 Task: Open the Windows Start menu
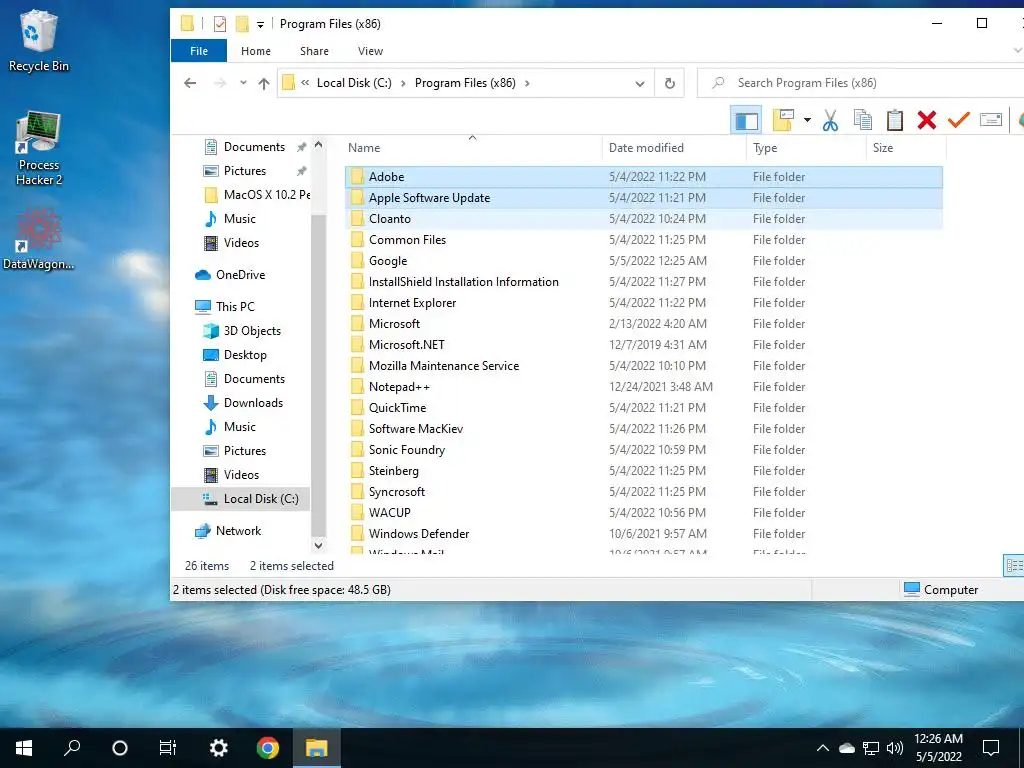click(24, 748)
